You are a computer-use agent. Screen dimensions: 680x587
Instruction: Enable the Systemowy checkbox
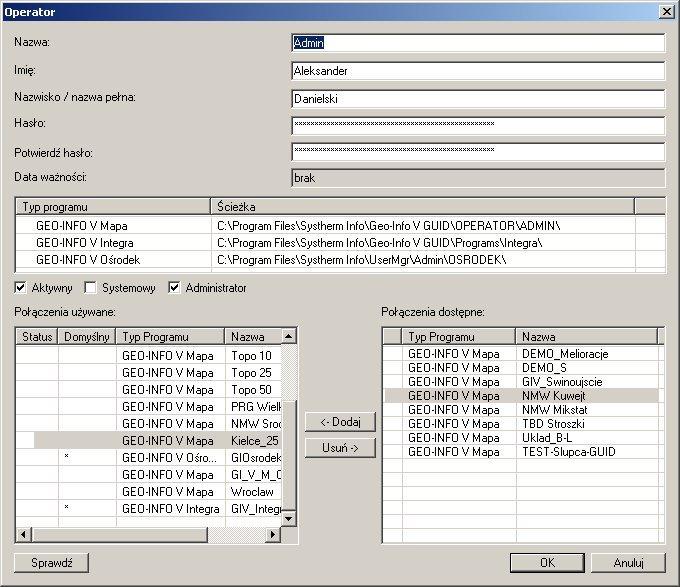point(90,287)
